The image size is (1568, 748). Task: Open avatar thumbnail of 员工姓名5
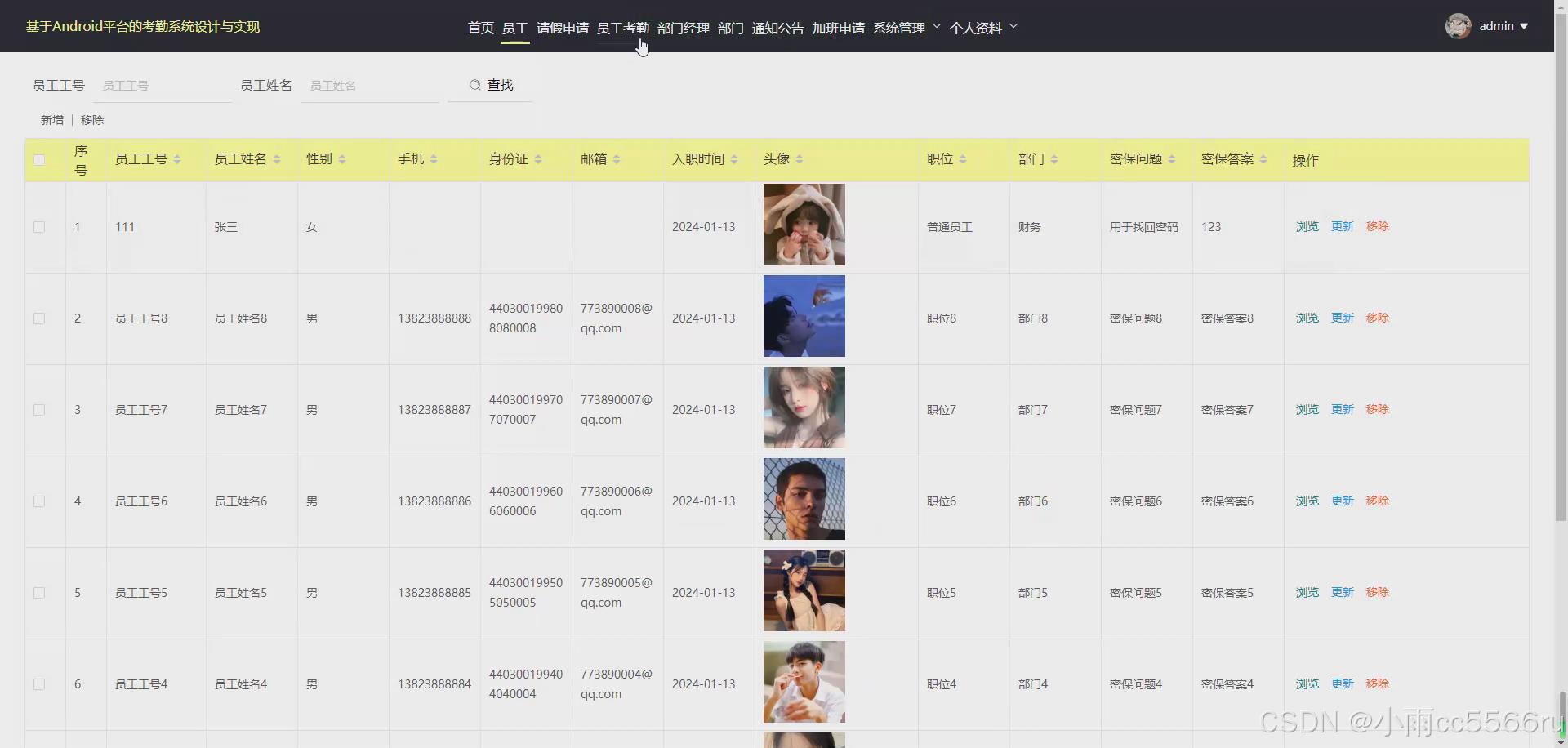click(804, 590)
